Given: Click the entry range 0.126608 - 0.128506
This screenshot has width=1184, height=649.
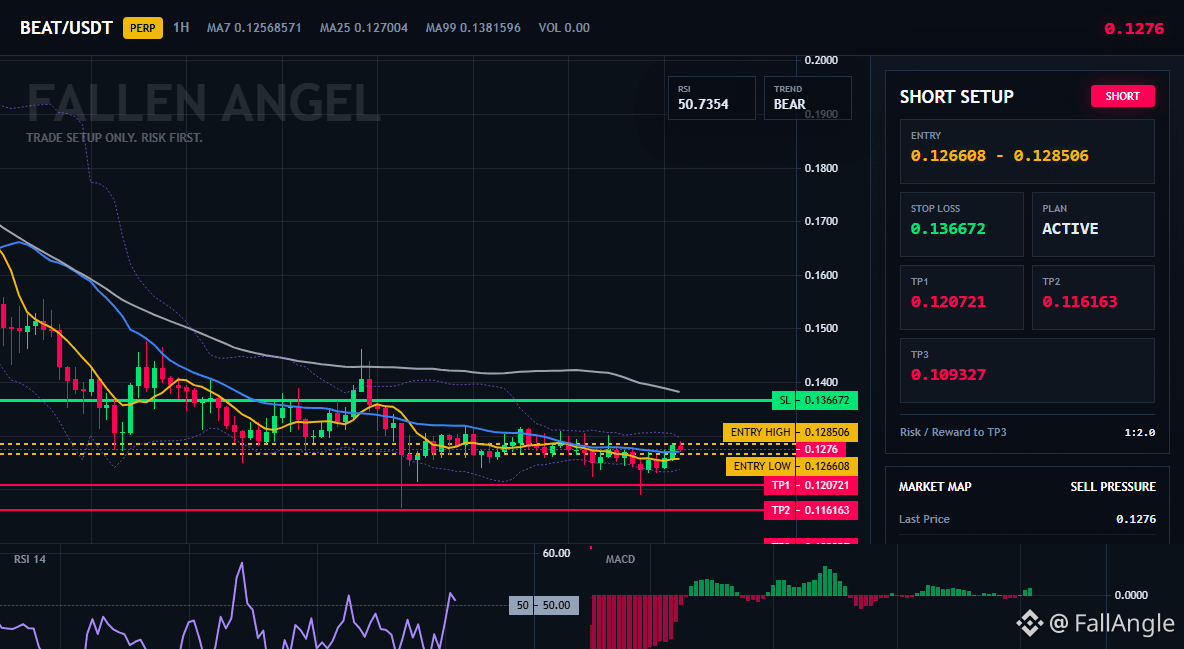Looking at the screenshot, I should click(999, 156).
